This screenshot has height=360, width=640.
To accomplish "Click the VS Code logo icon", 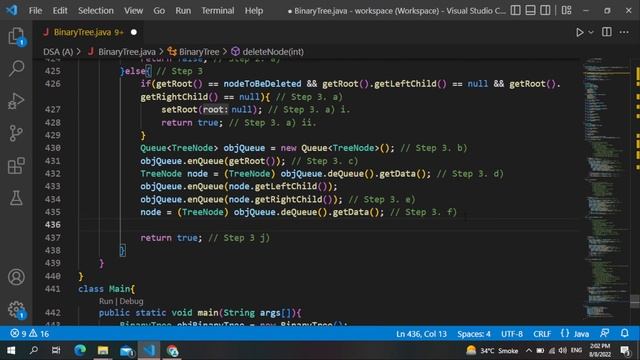I will click(12, 10).
